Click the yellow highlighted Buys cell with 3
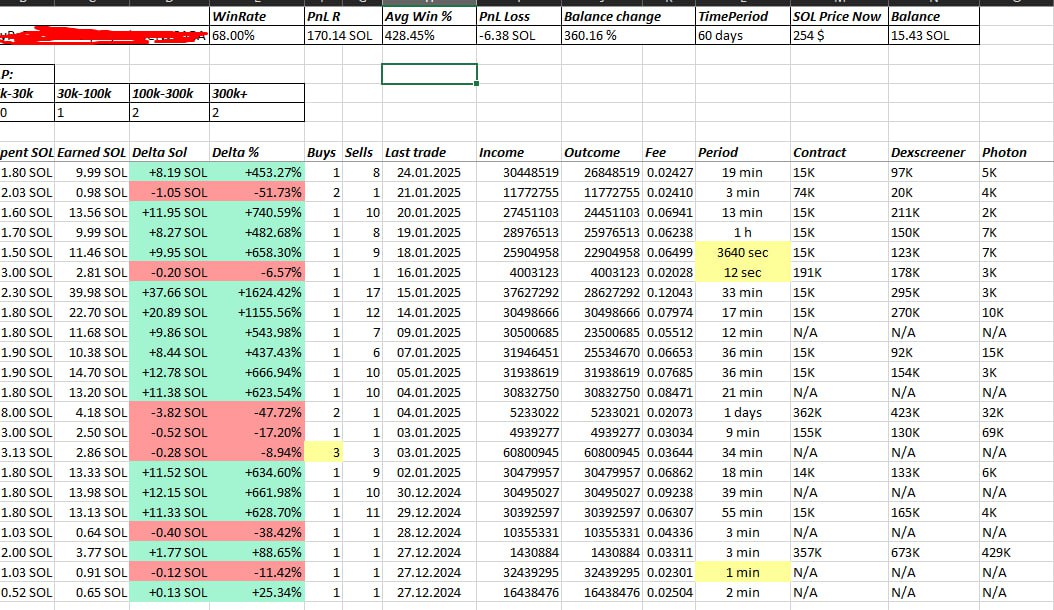The height and width of the screenshot is (610, 1054). tap(324, 451)
